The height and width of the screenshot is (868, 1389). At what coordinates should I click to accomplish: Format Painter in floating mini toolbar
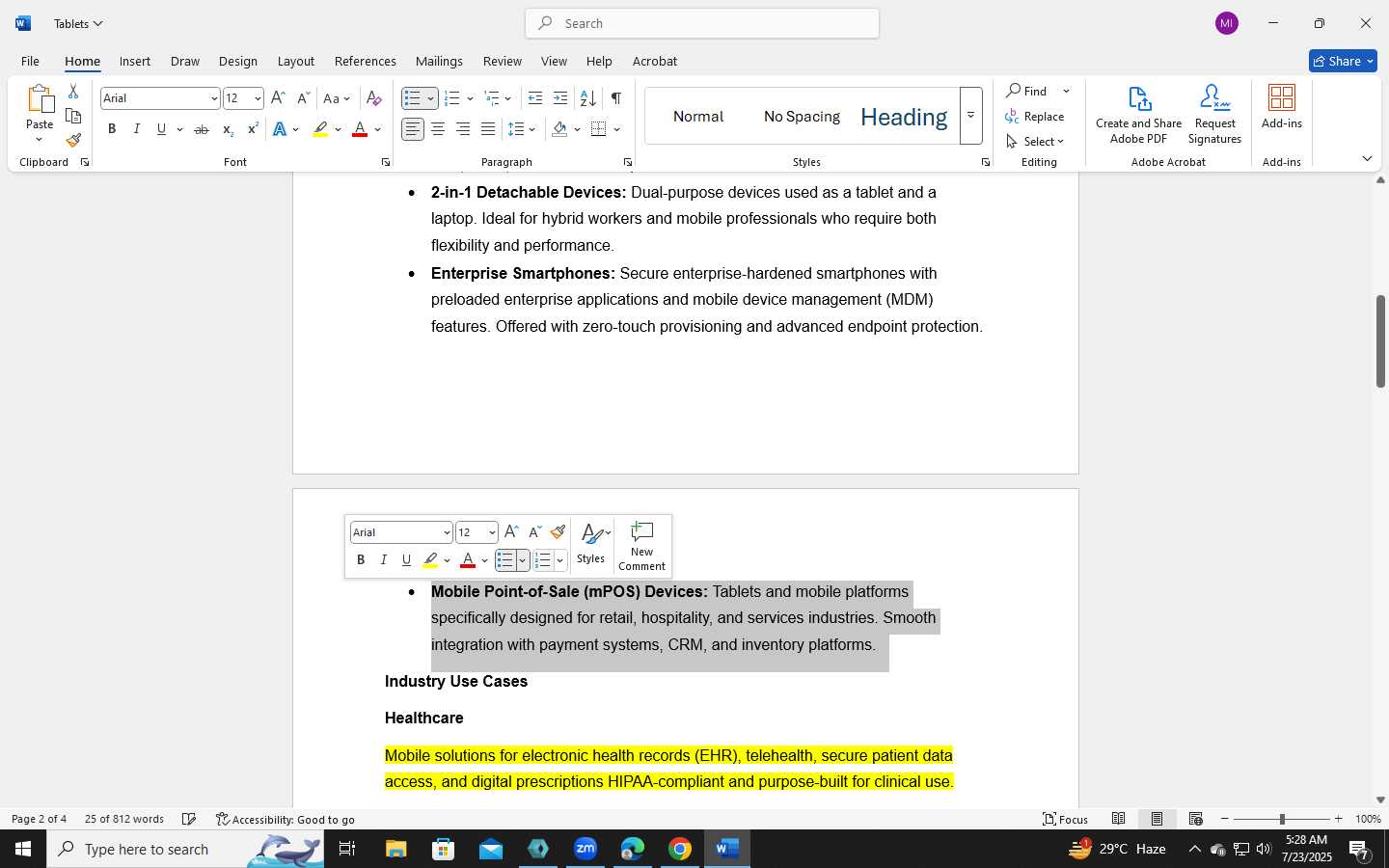click(x=558, y=532)
